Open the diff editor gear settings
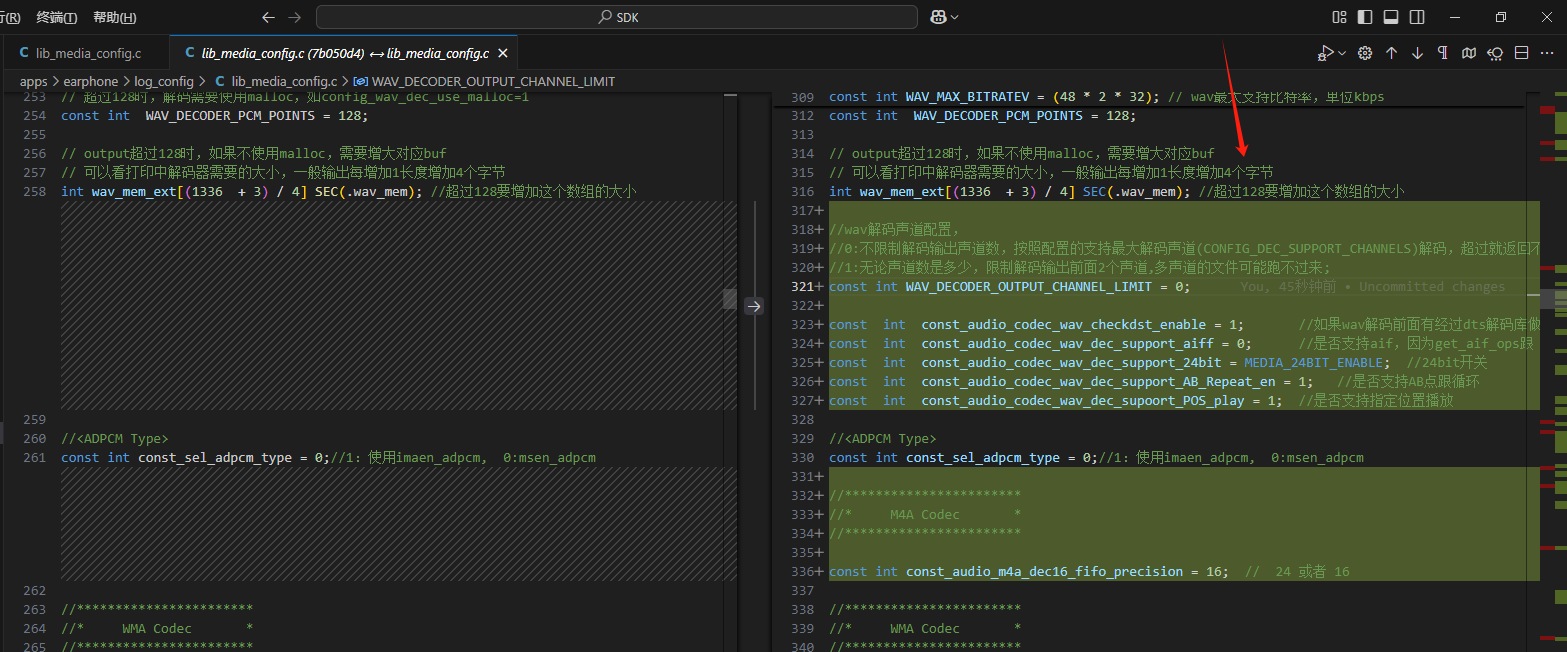Viewport: 1567px width, 652px height. [1364, 53]
